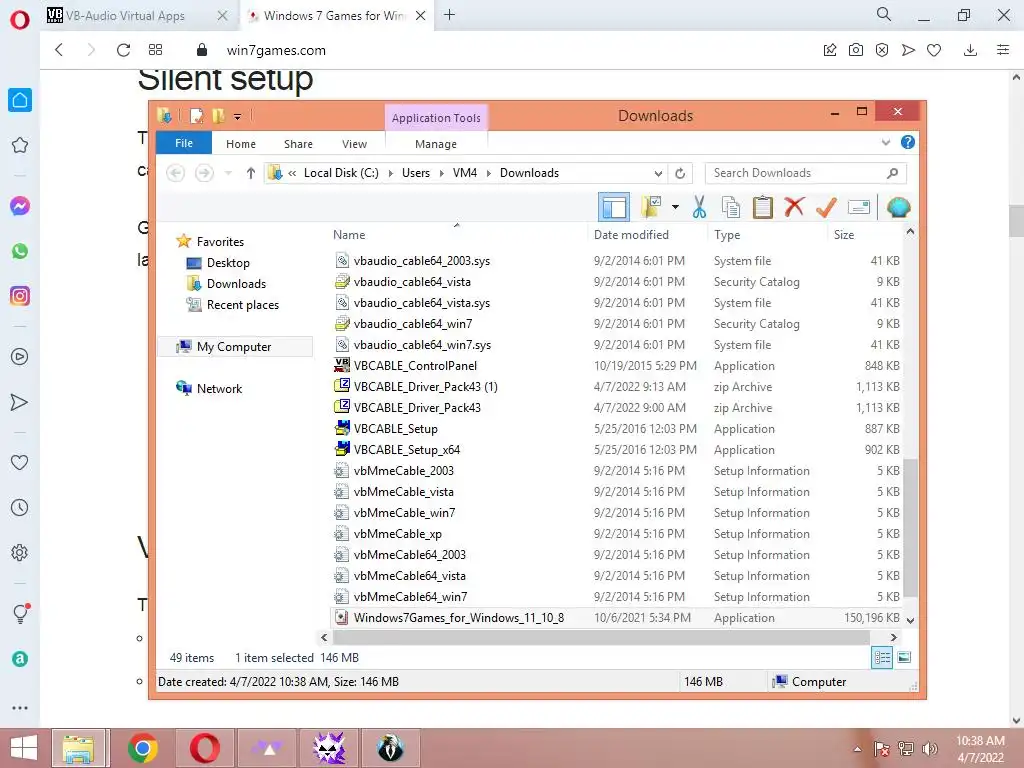
Task: Open Instagram in Opera sidebar
Action: 20,296
